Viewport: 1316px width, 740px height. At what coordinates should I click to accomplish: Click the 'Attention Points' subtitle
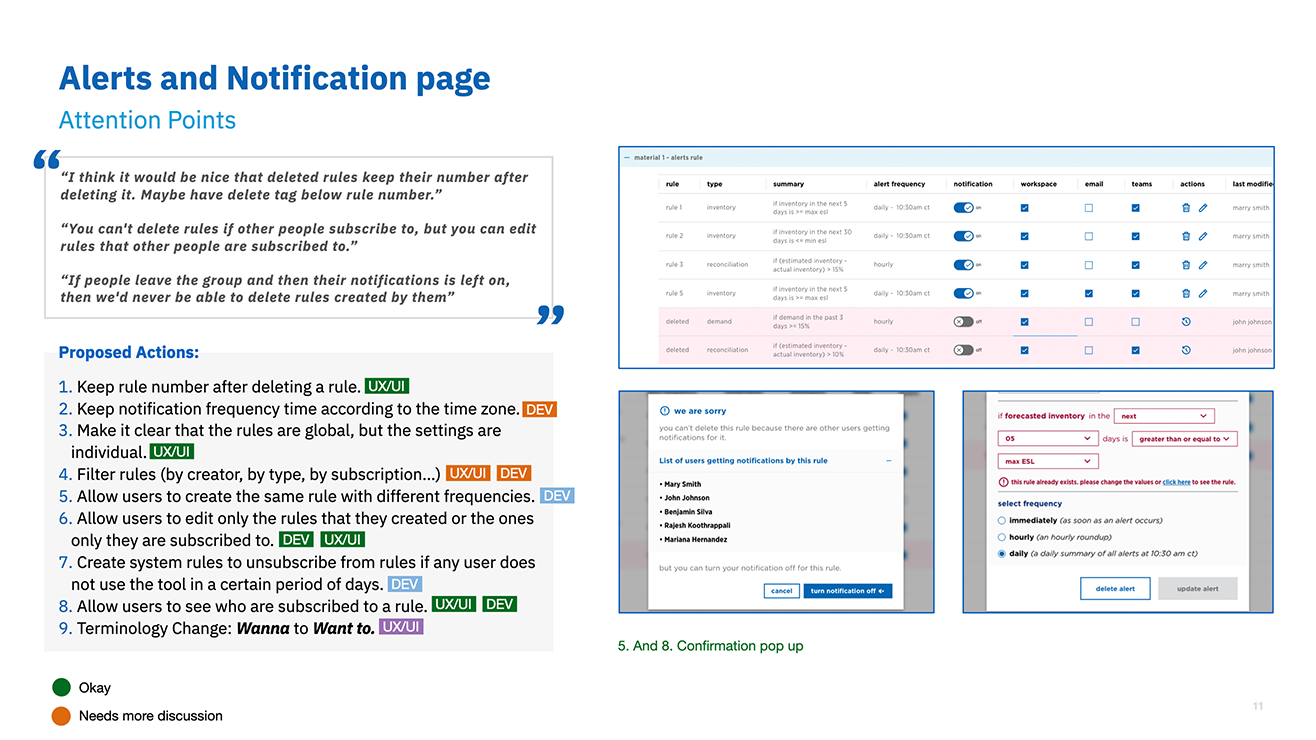click(147, 120)
